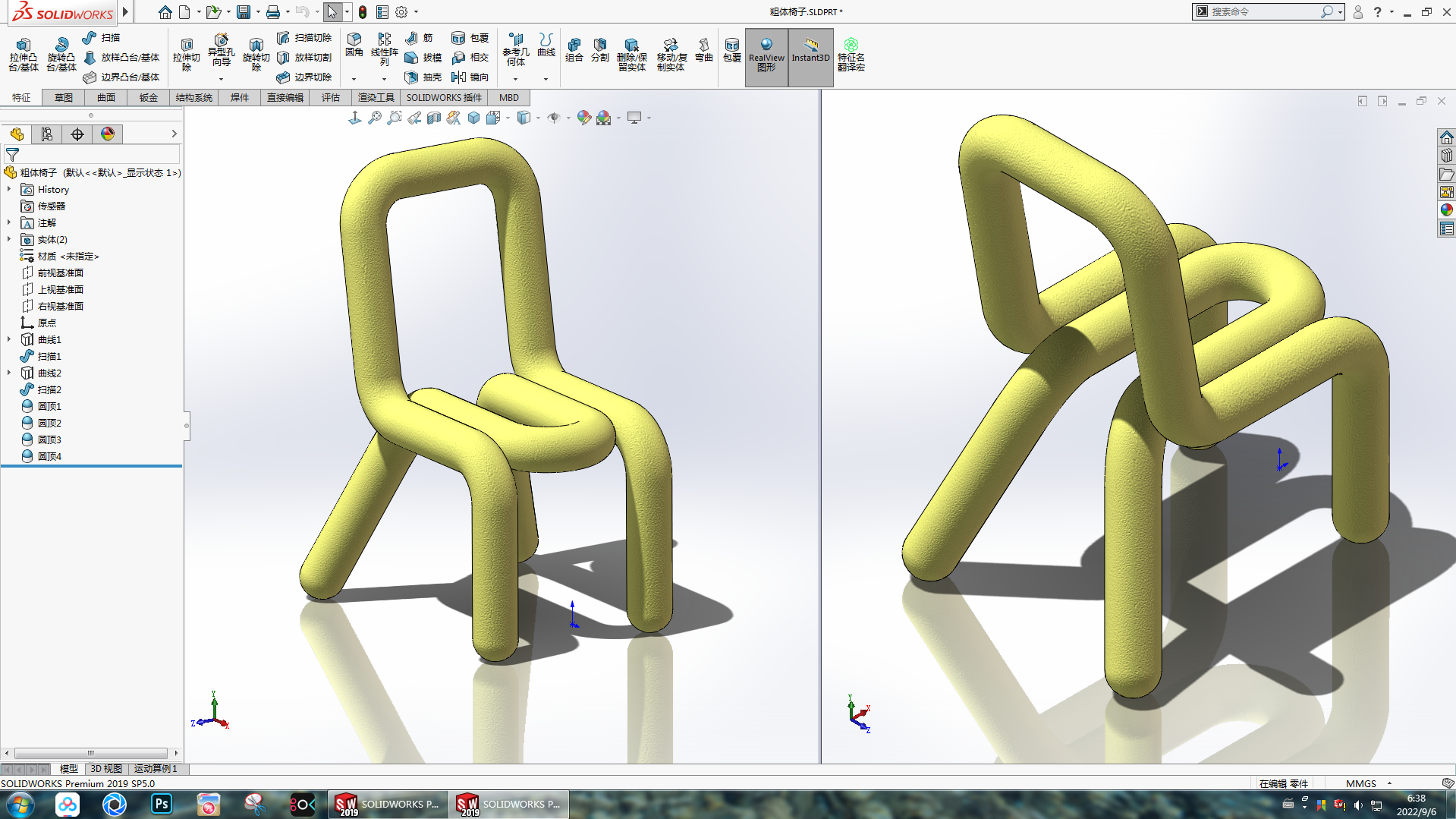
Task: Switch to the 渲染工具 render tools tab
Action: tap(376, 98)
